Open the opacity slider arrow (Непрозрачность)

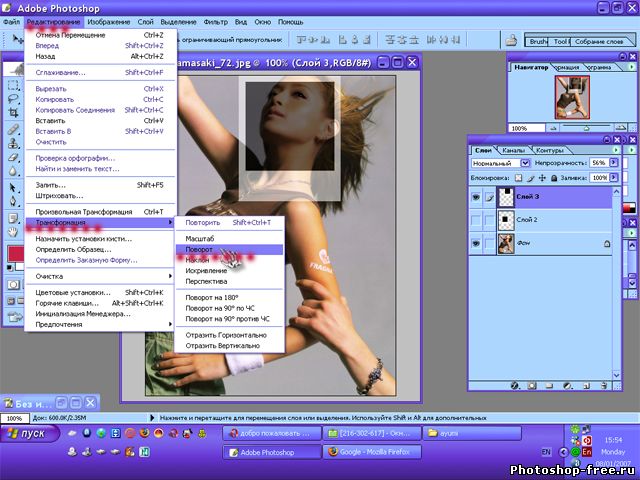click(612, 162)
